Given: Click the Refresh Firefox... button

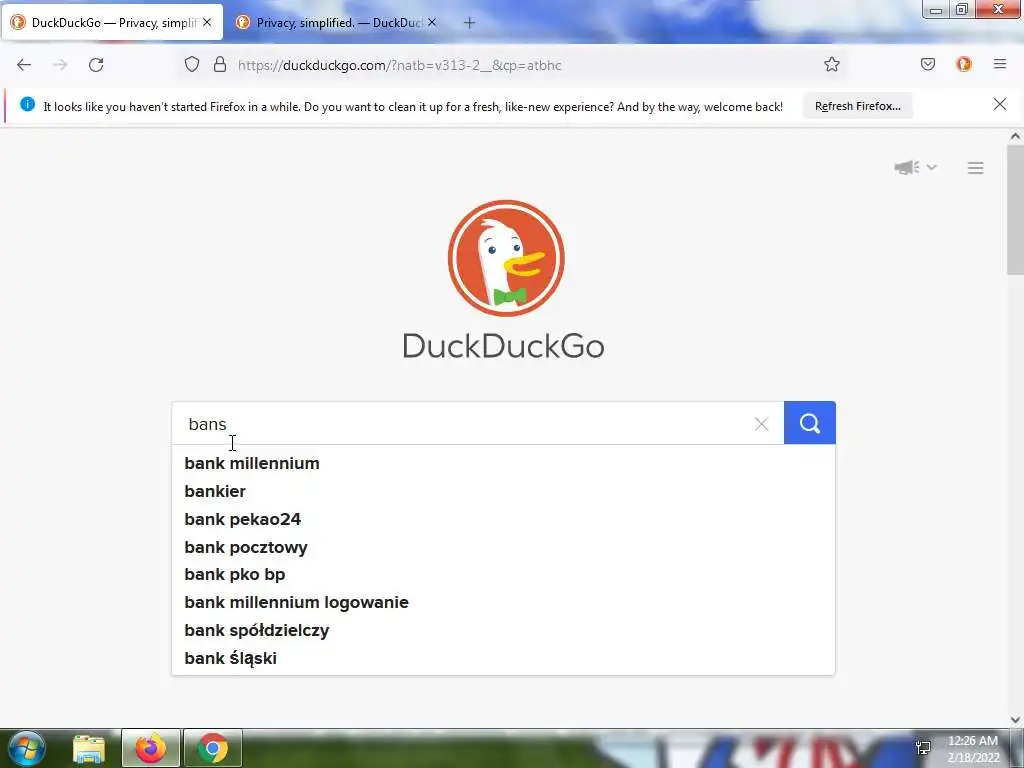Looking at the screenshot, I should [x=857, y=106].
